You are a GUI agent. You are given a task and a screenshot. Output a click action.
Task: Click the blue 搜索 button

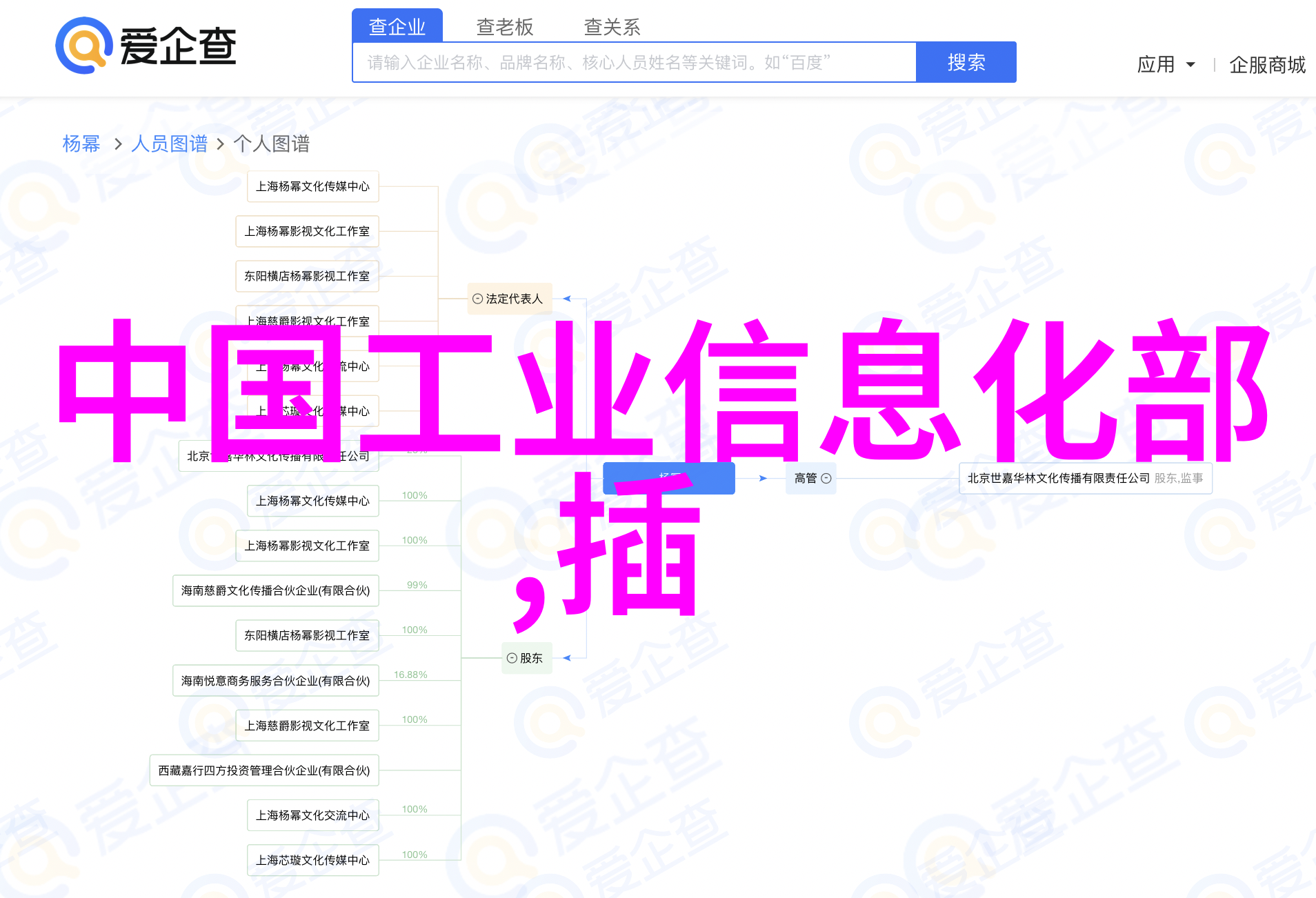tap(966, 62)
